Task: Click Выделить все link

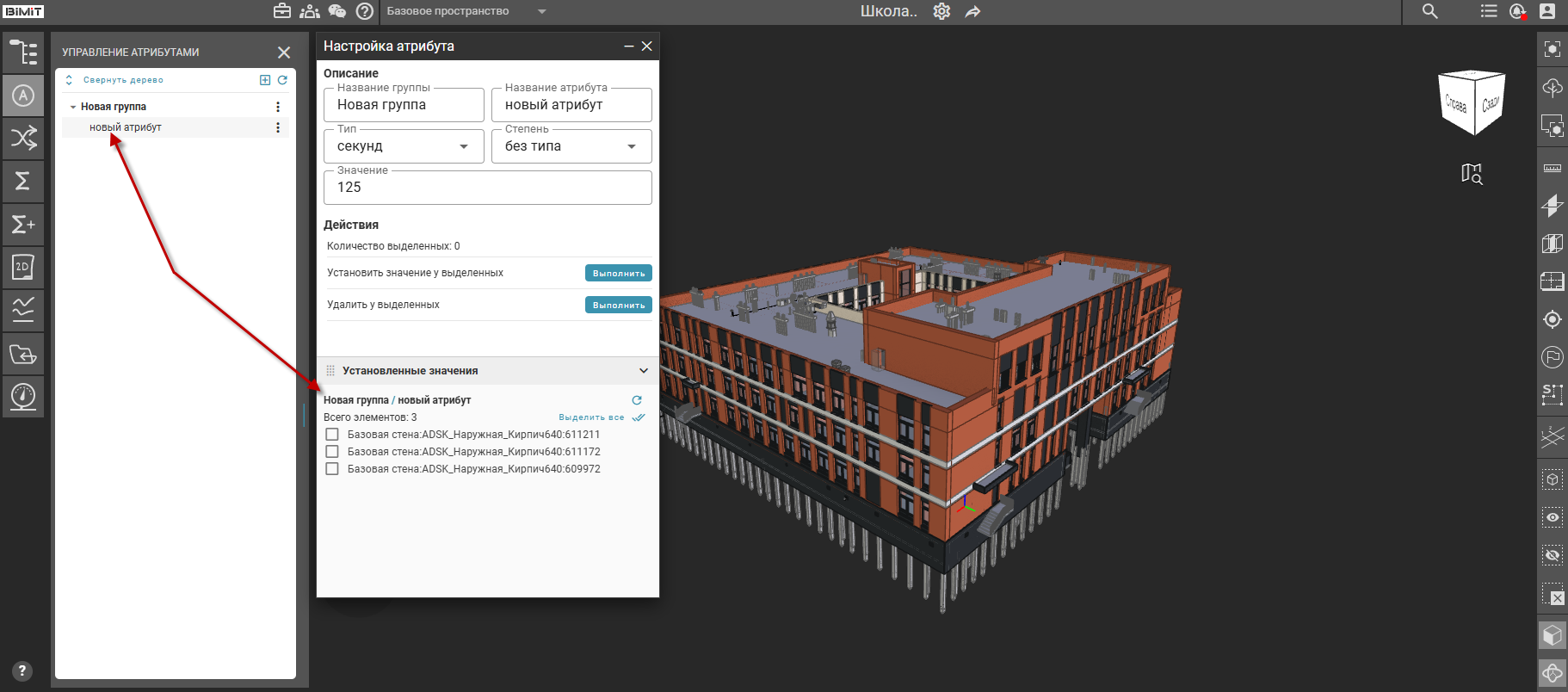Action: [x=591, y=417]
